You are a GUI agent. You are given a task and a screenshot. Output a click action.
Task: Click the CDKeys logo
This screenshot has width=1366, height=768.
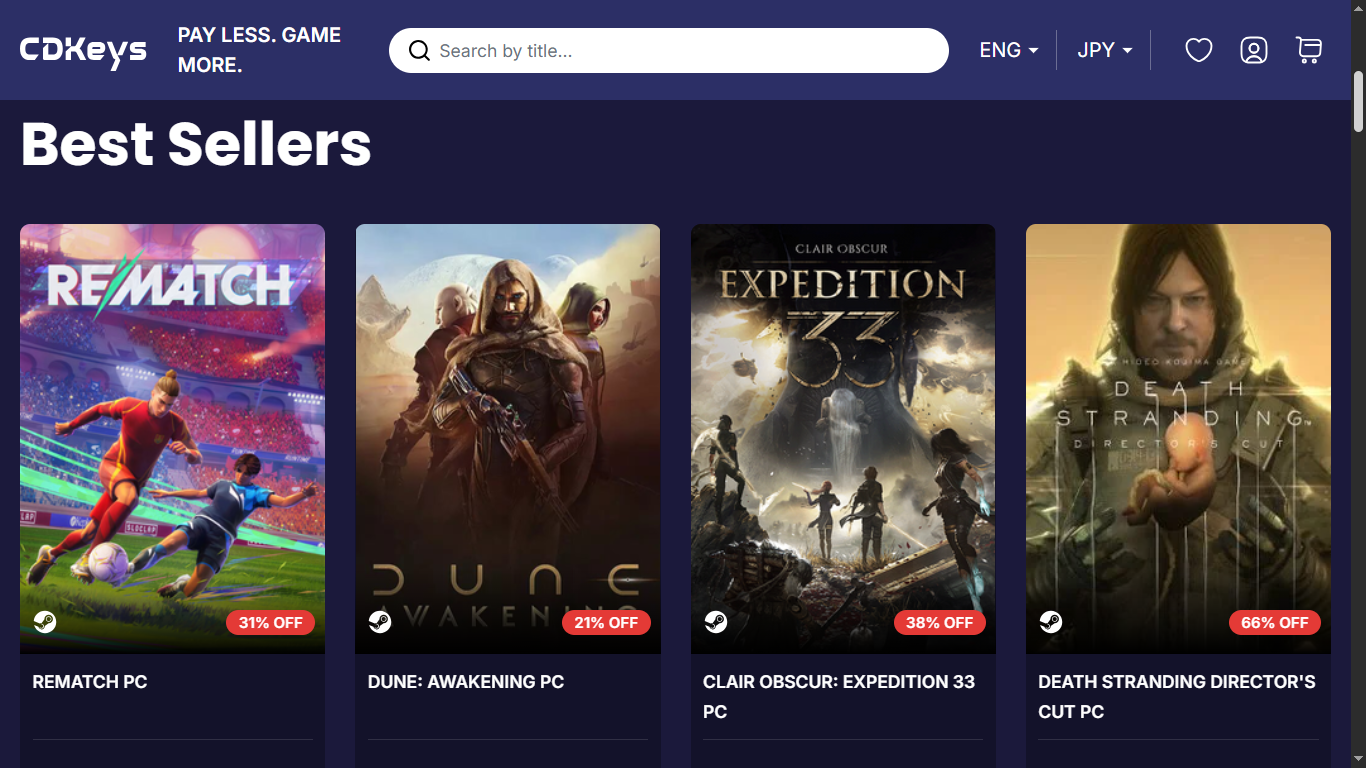pos(83,50)
